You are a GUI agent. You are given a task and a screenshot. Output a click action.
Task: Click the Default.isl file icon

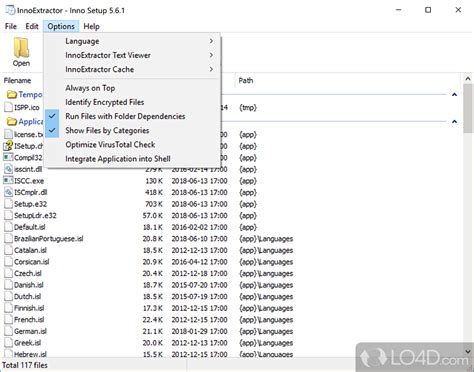8,227
